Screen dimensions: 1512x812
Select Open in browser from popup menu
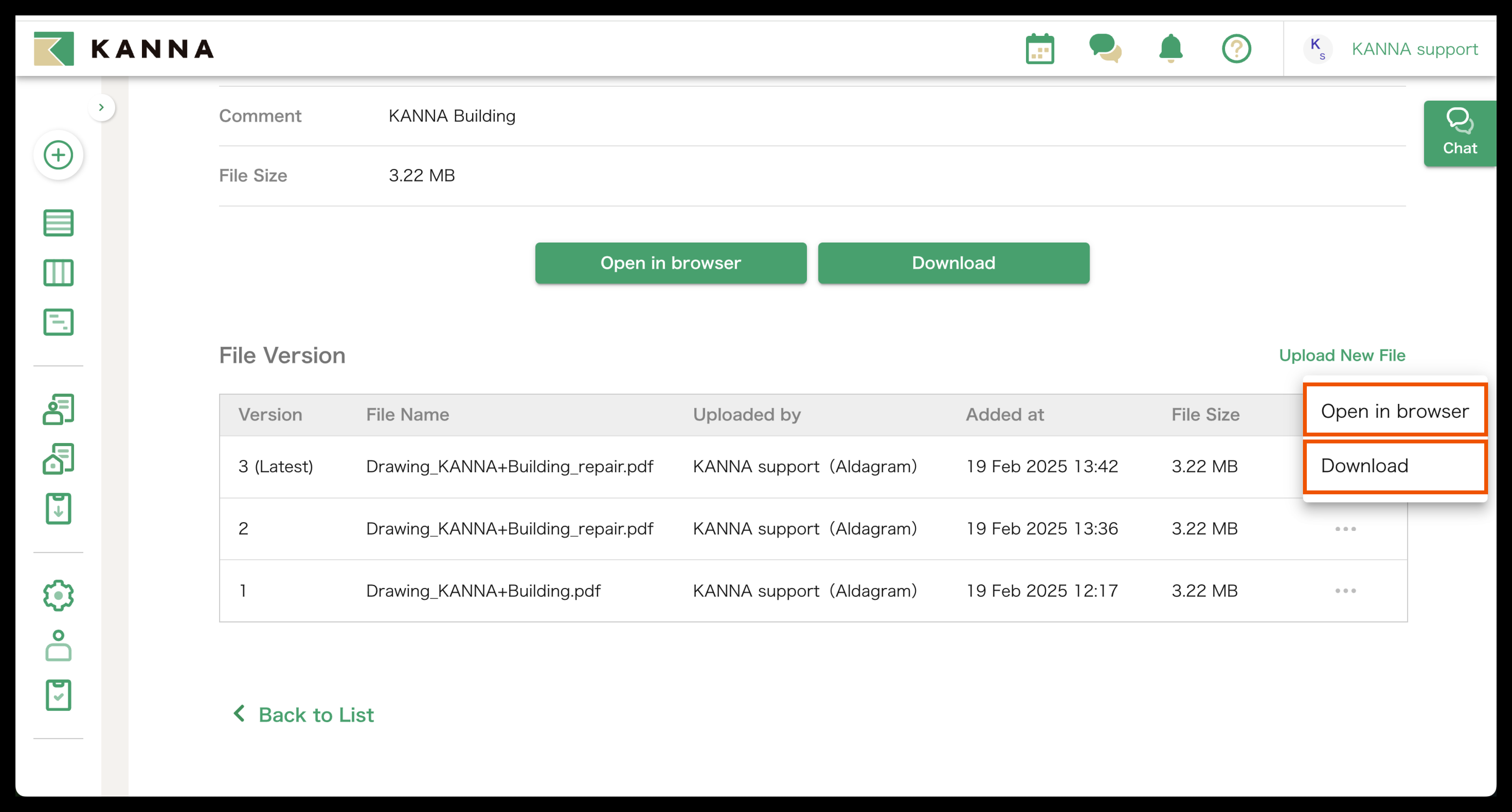(x=1394, y=411)
